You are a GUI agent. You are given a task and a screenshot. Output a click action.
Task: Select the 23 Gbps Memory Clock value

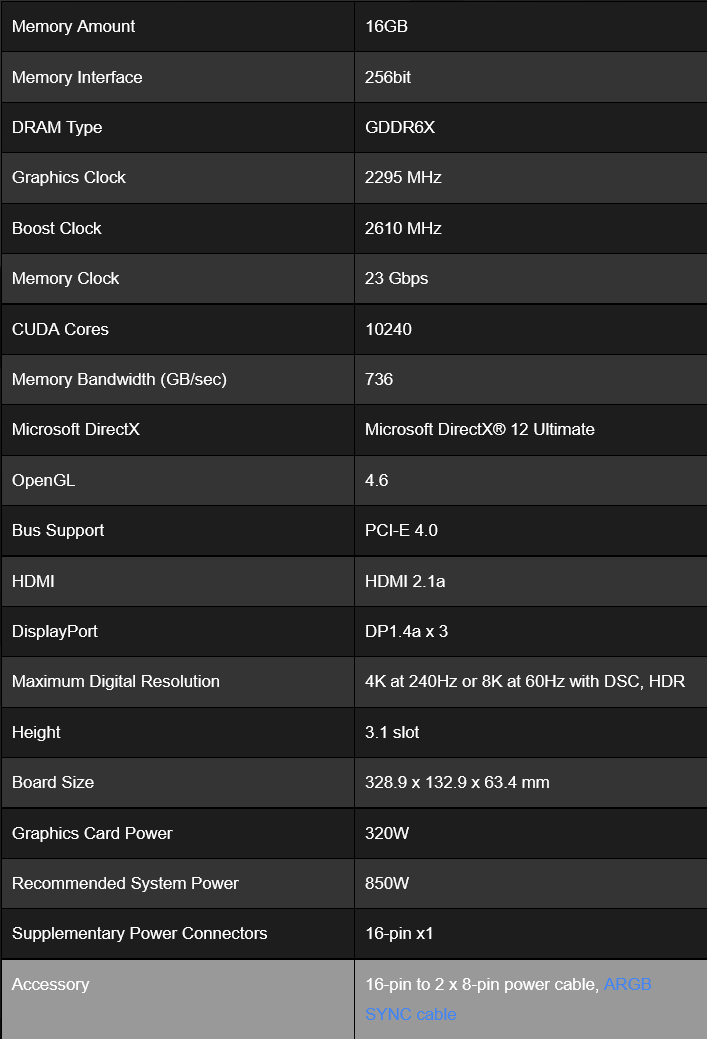396,279
